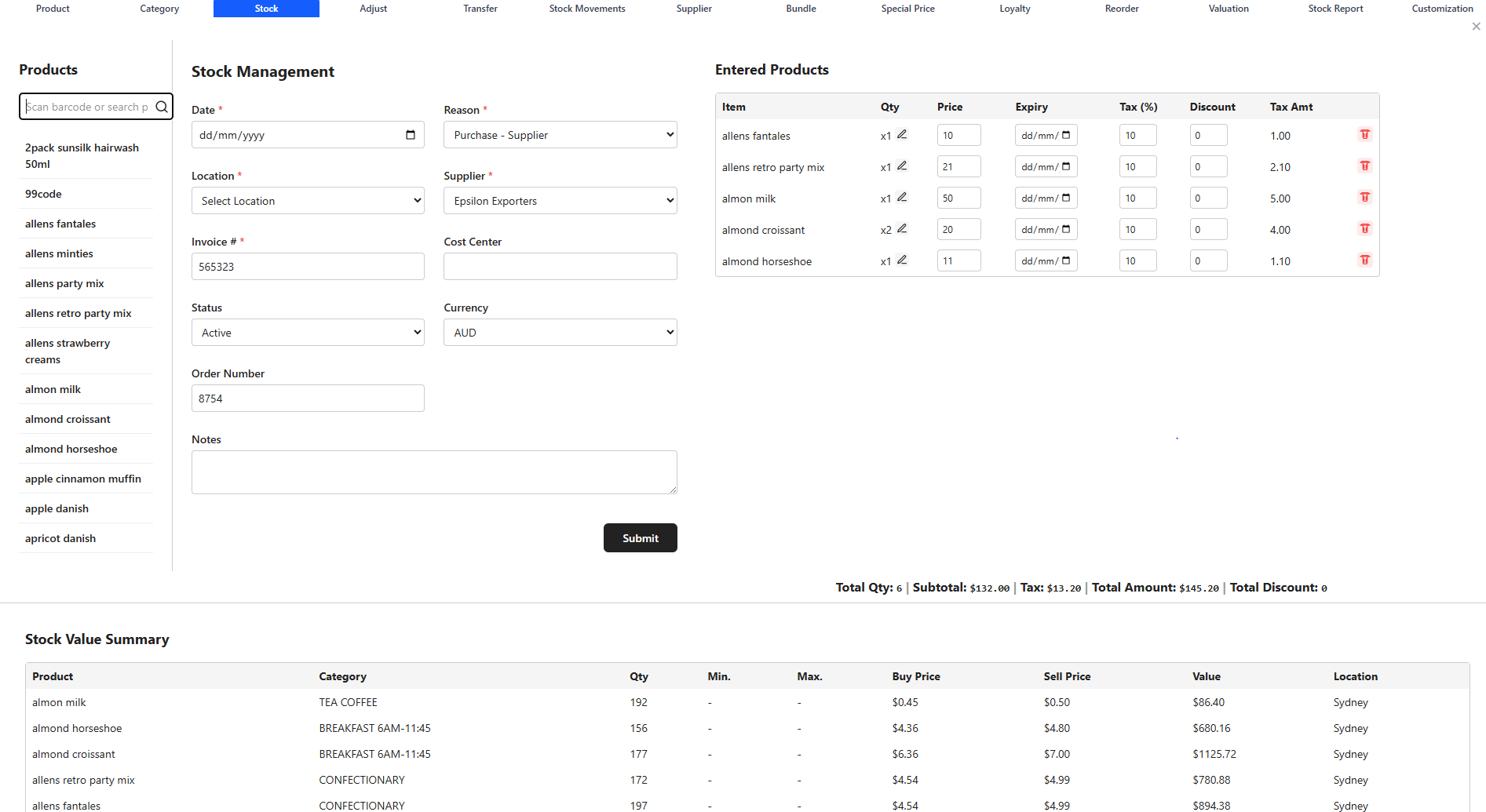Open expiry calendar for allens retro party mix
Screen dimensions: 1486x812
coord(1066,166)
